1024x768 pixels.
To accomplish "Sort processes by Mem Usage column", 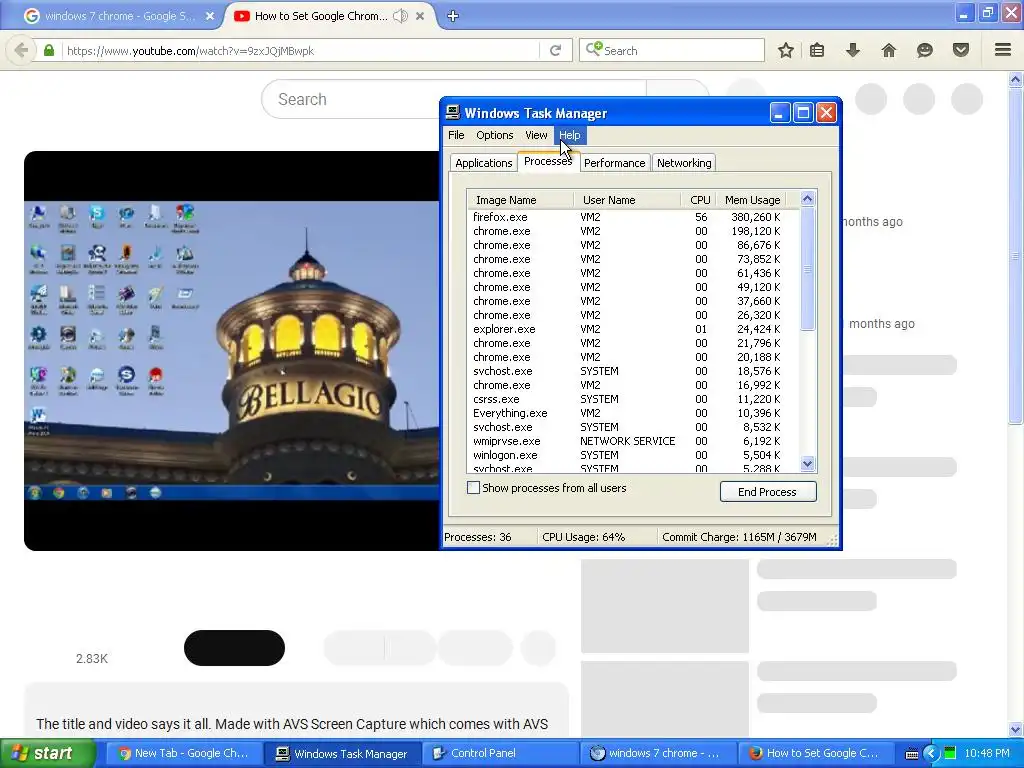I will (x=751, y=200).
